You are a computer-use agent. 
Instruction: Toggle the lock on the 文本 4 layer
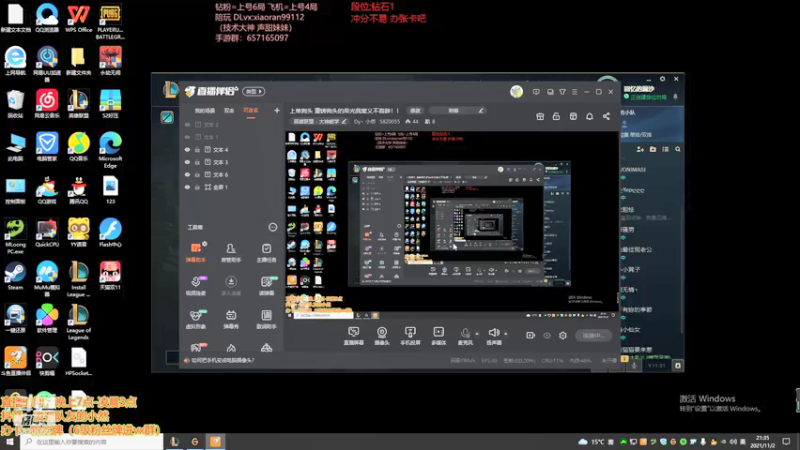197,149
